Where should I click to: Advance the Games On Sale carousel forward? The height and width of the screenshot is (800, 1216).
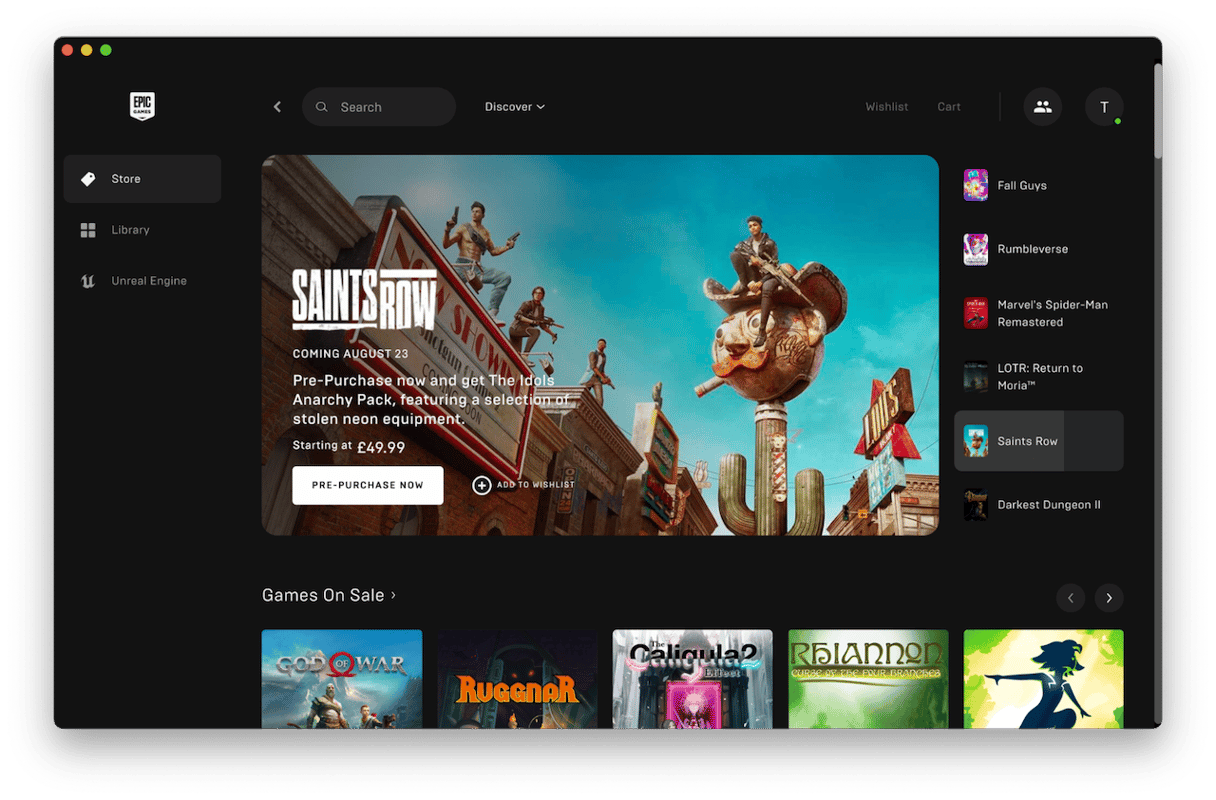[1108, 597]
